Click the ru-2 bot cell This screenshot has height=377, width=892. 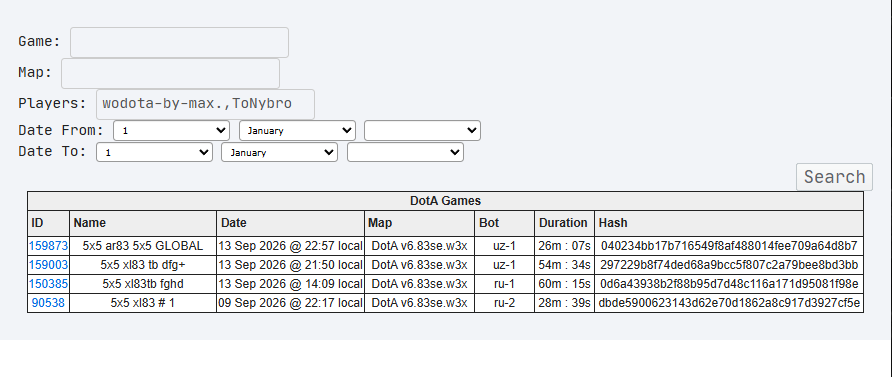(505, 303)
